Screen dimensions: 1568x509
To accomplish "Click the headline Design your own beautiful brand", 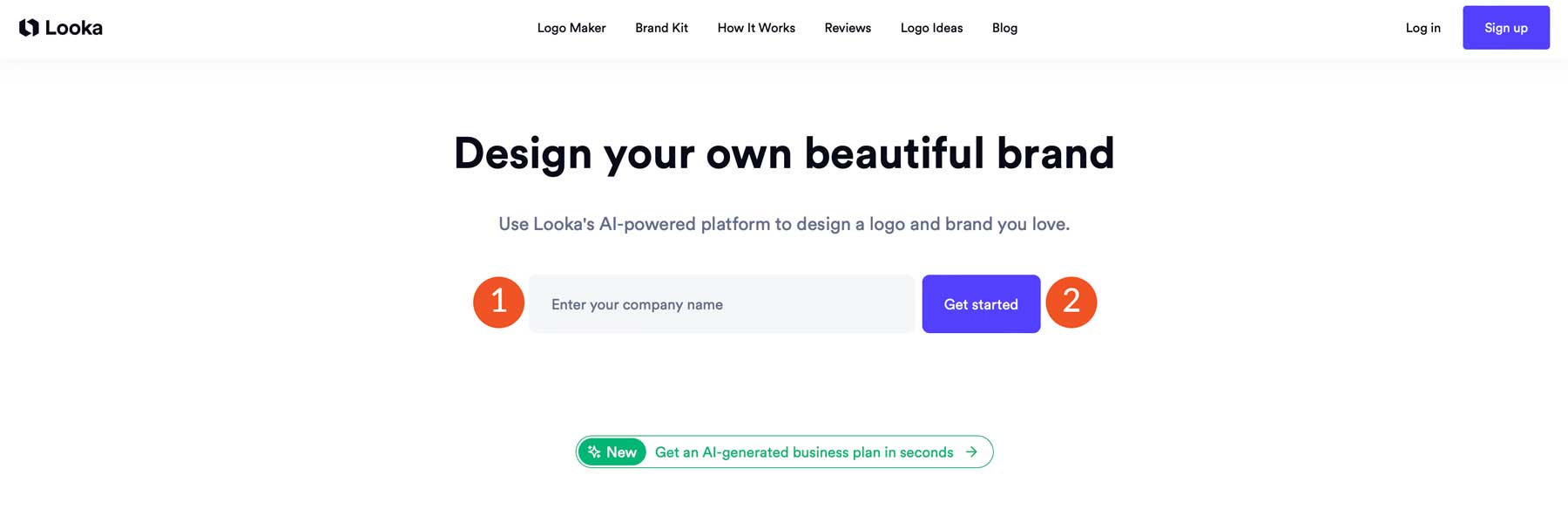I will point(784,153).
